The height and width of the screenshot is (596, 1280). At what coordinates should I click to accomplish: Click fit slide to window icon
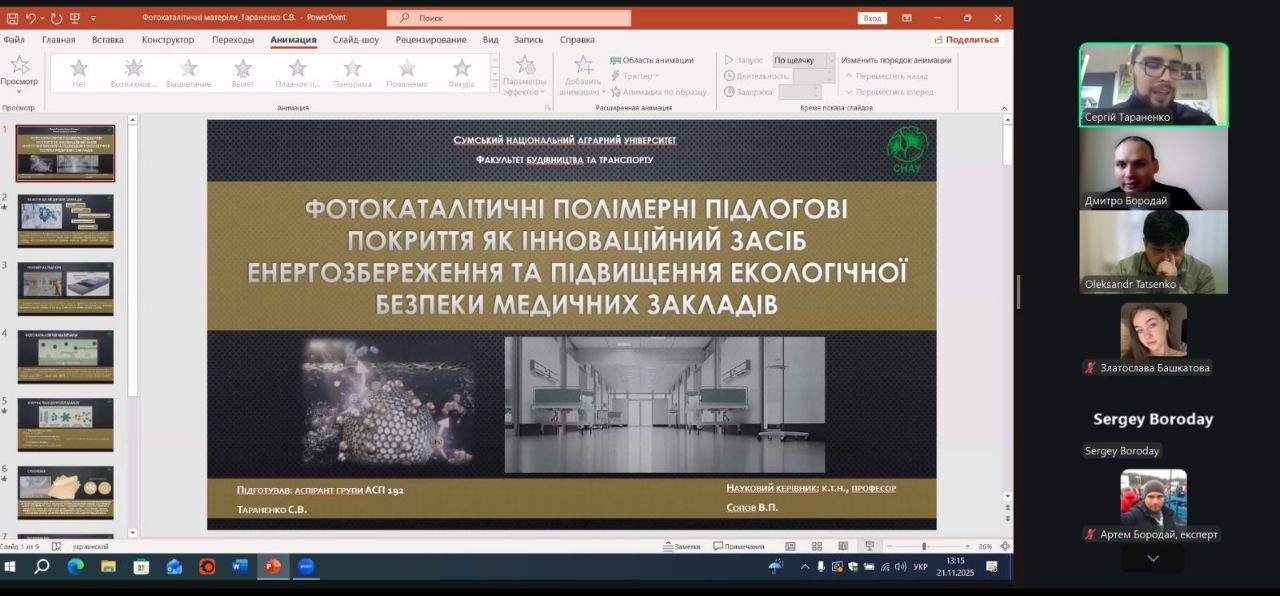point(1005,546)
